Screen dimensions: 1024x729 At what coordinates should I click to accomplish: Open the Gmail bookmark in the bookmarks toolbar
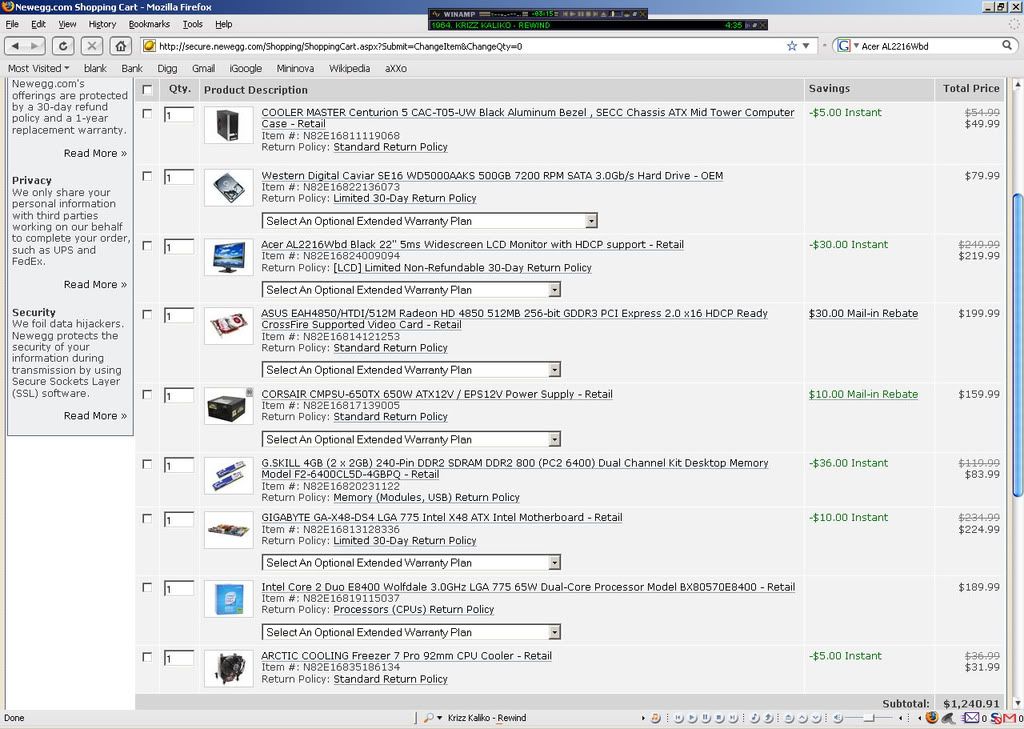point(203,69)
